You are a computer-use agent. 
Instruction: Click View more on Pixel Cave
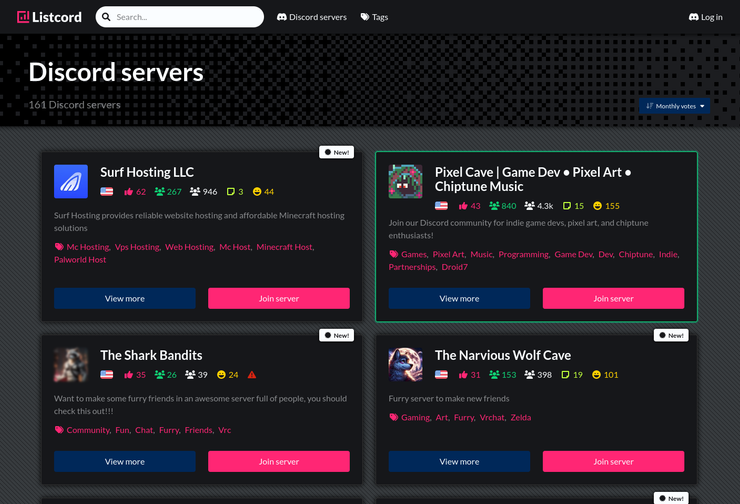(459, 298)
